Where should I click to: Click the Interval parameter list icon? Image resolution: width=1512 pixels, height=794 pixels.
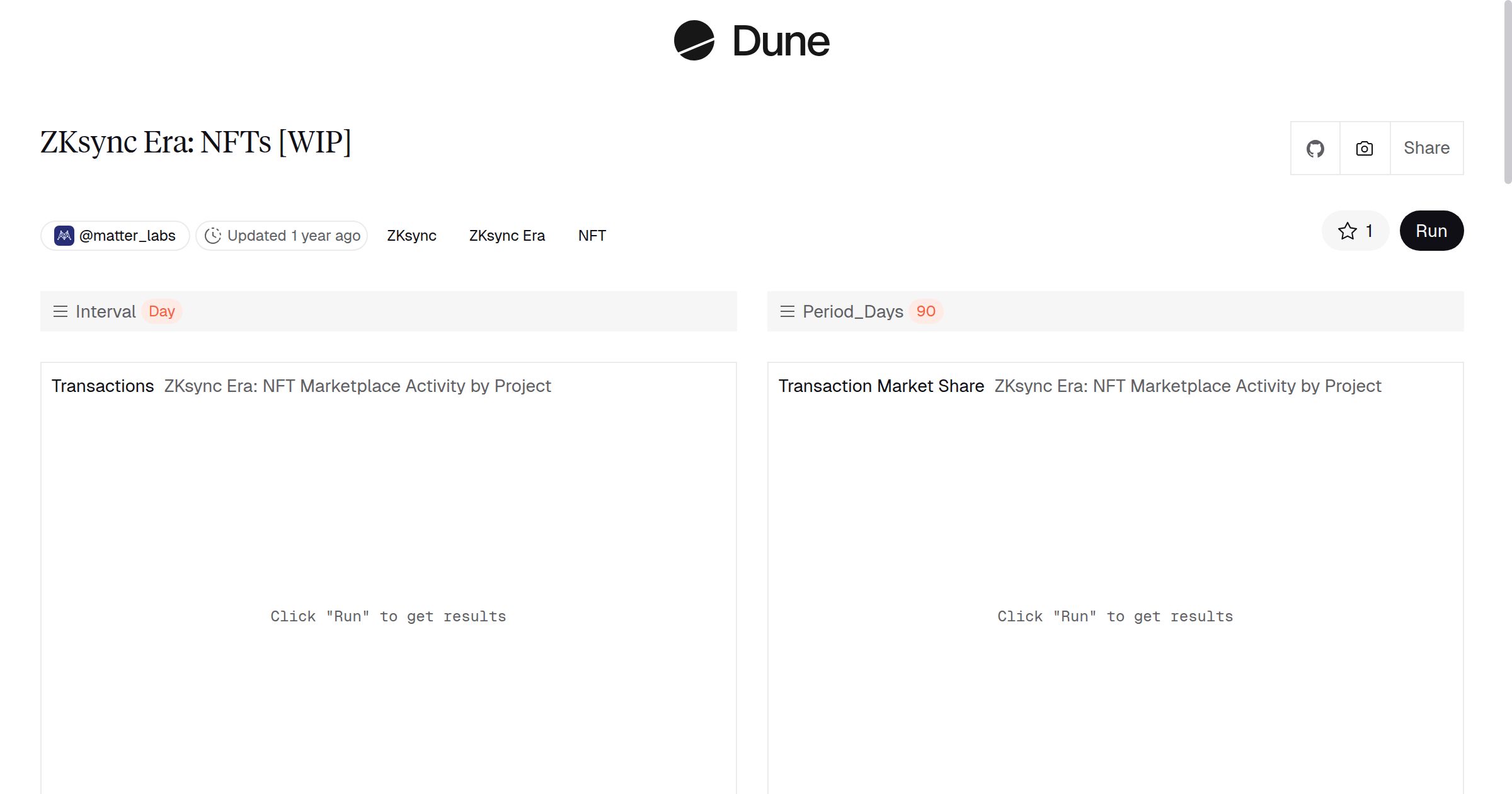pos(60,311)
